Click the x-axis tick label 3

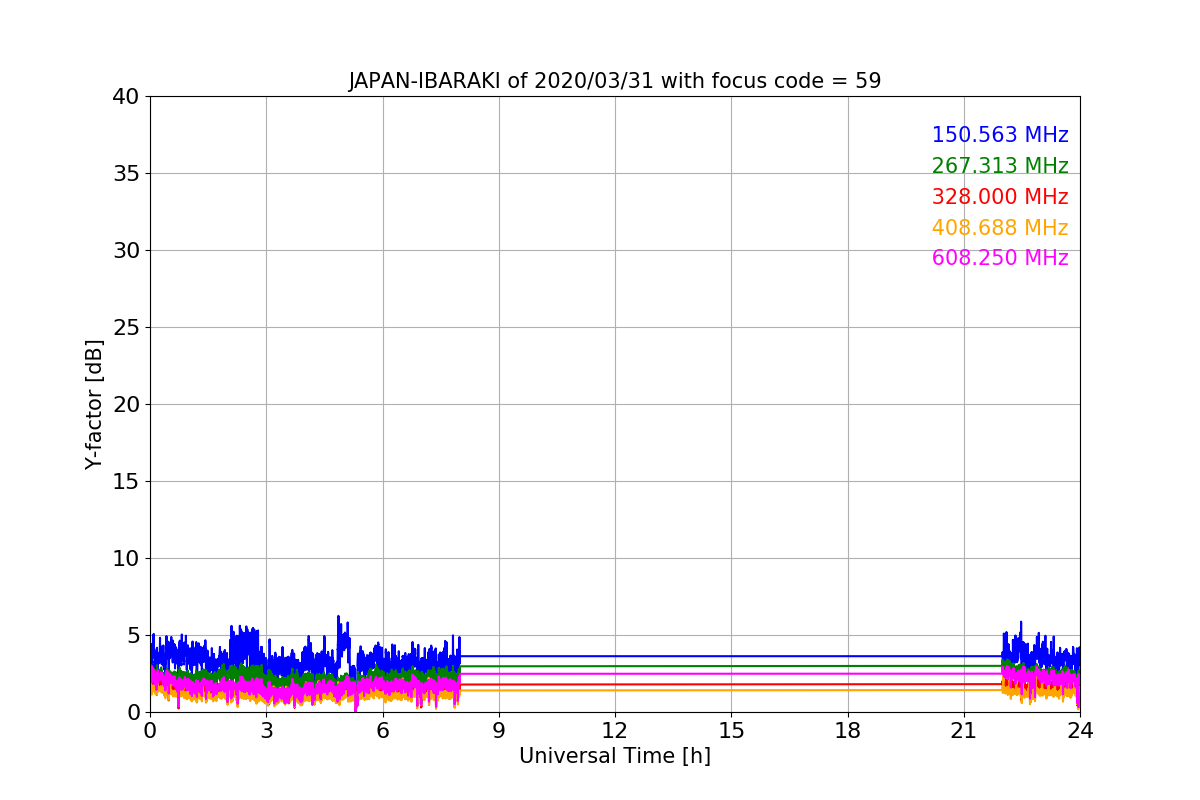click(266, 731)
